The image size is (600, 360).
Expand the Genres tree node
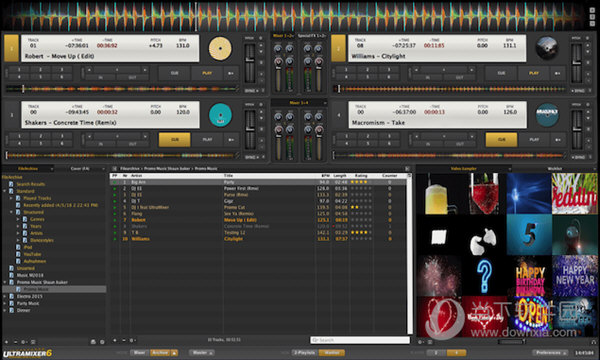(18, 219)
